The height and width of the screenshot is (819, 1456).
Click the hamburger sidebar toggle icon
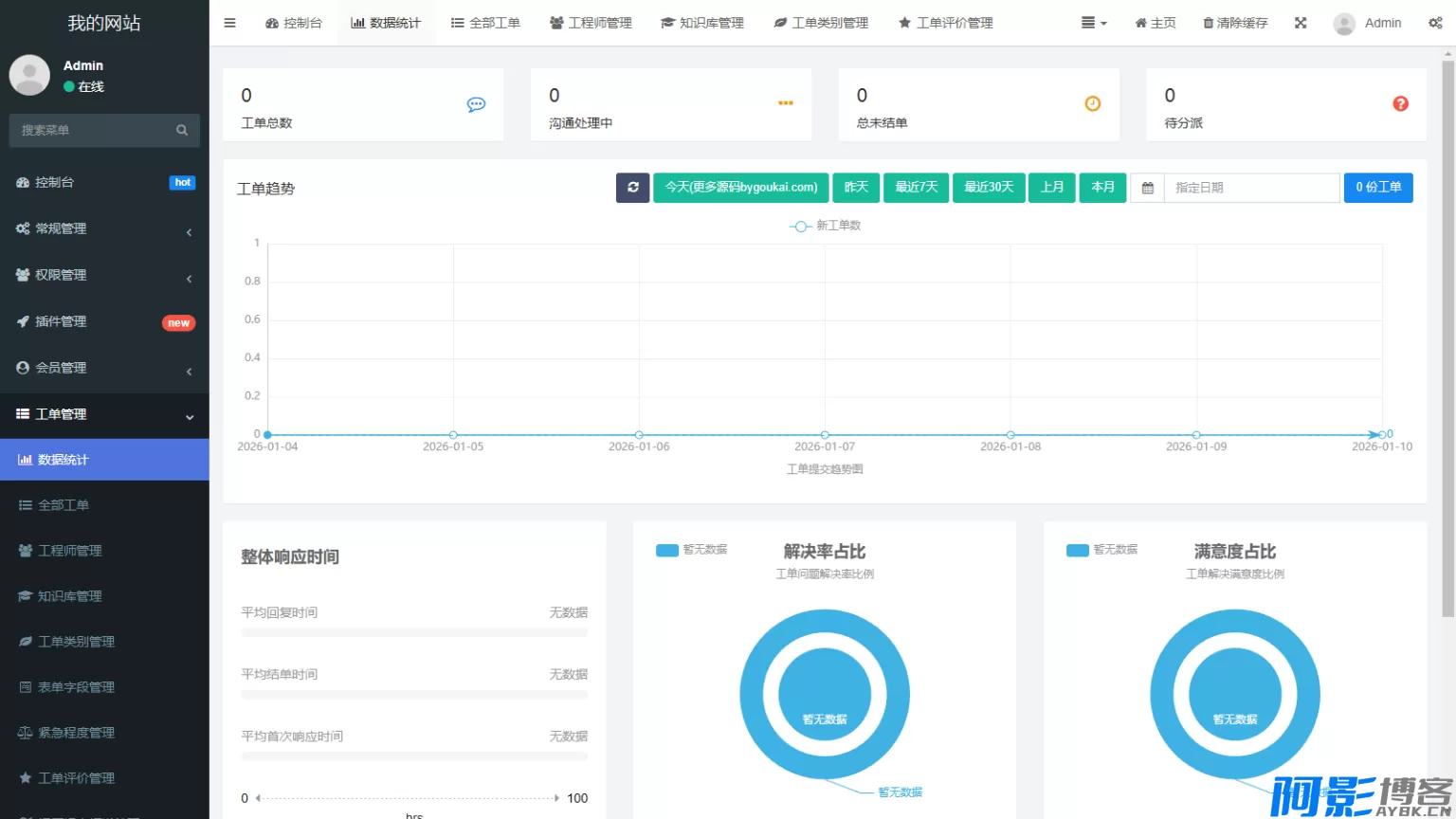[x=229, y=23]
